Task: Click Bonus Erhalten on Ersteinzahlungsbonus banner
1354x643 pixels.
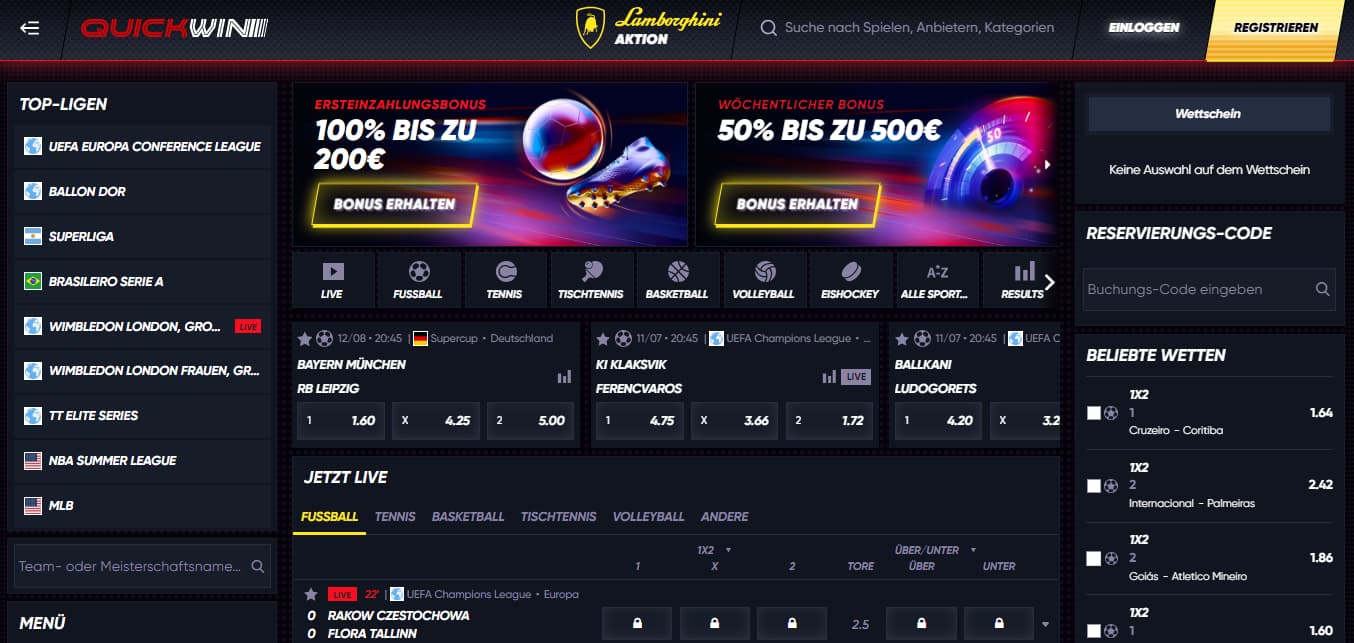Action: pyautogui.click(x=394, y=204)
